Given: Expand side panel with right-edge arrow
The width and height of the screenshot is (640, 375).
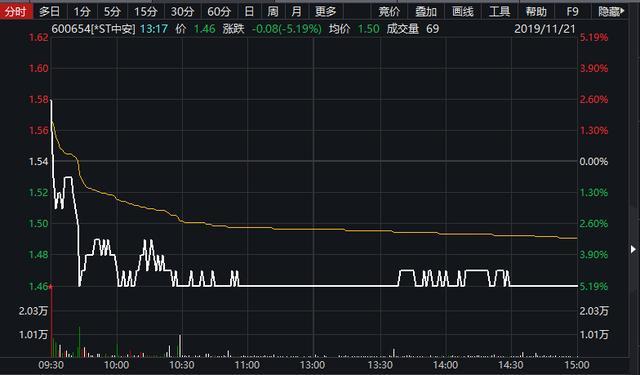Looking at the screenshot, I should (x=633, y=249).
